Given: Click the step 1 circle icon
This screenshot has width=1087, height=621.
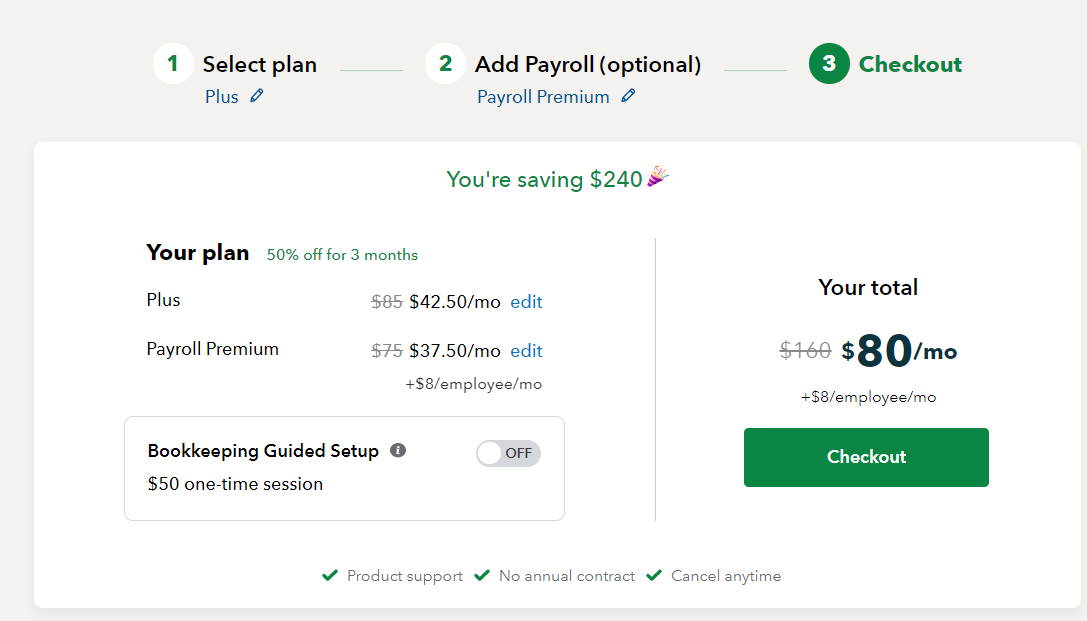Looking at the screenshot, I should point(173,64).
